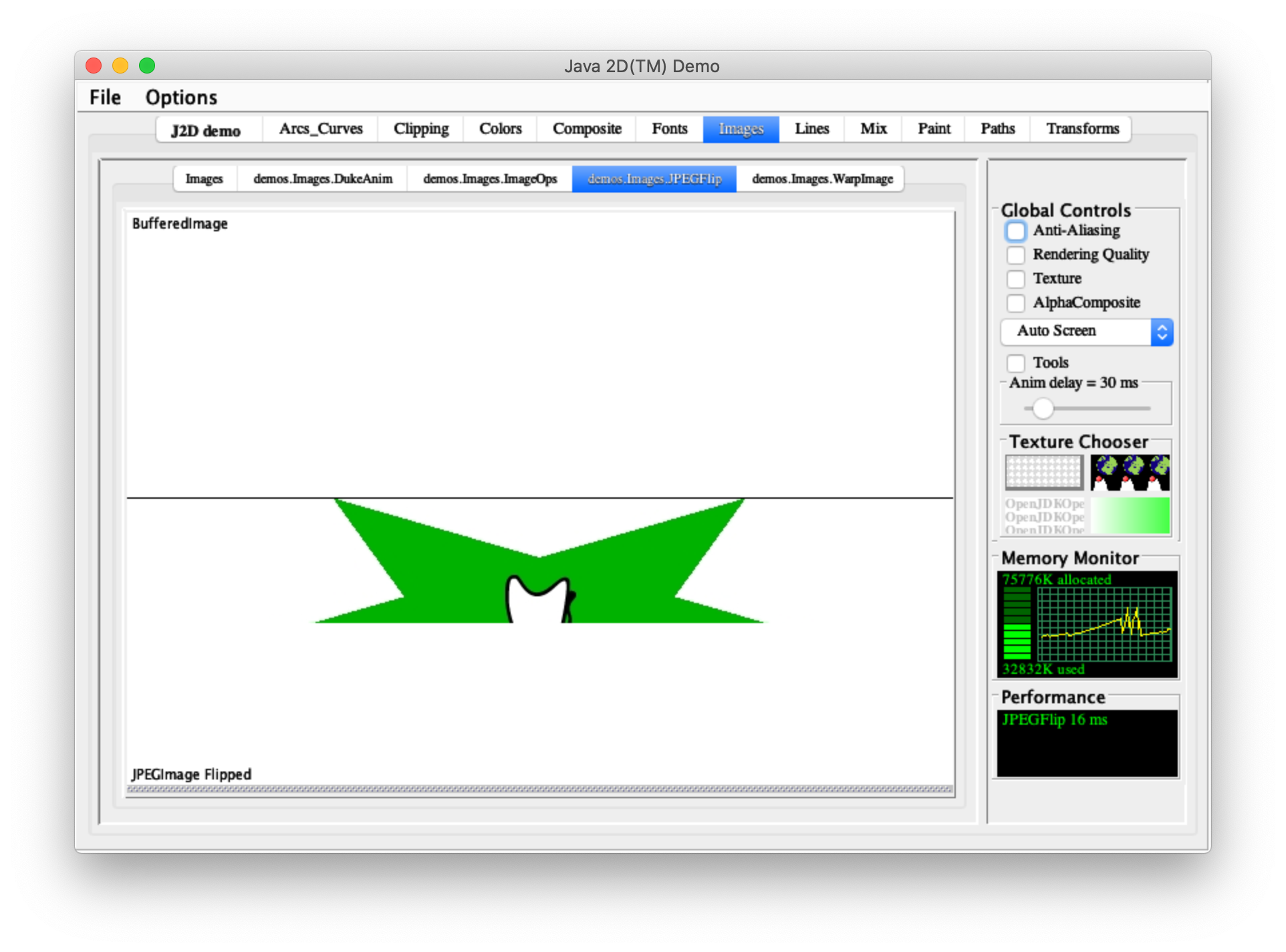Open the File menu
Image resolution: width=1286 pixels, height=952 pixels.
point(105,98)
